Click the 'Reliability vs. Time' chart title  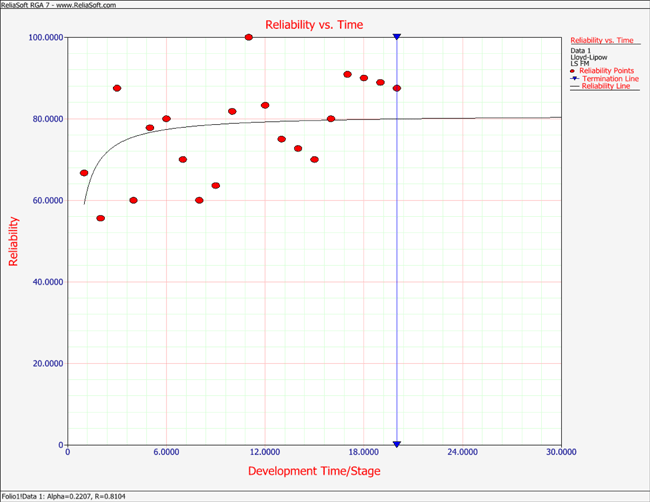click(314, 24)
